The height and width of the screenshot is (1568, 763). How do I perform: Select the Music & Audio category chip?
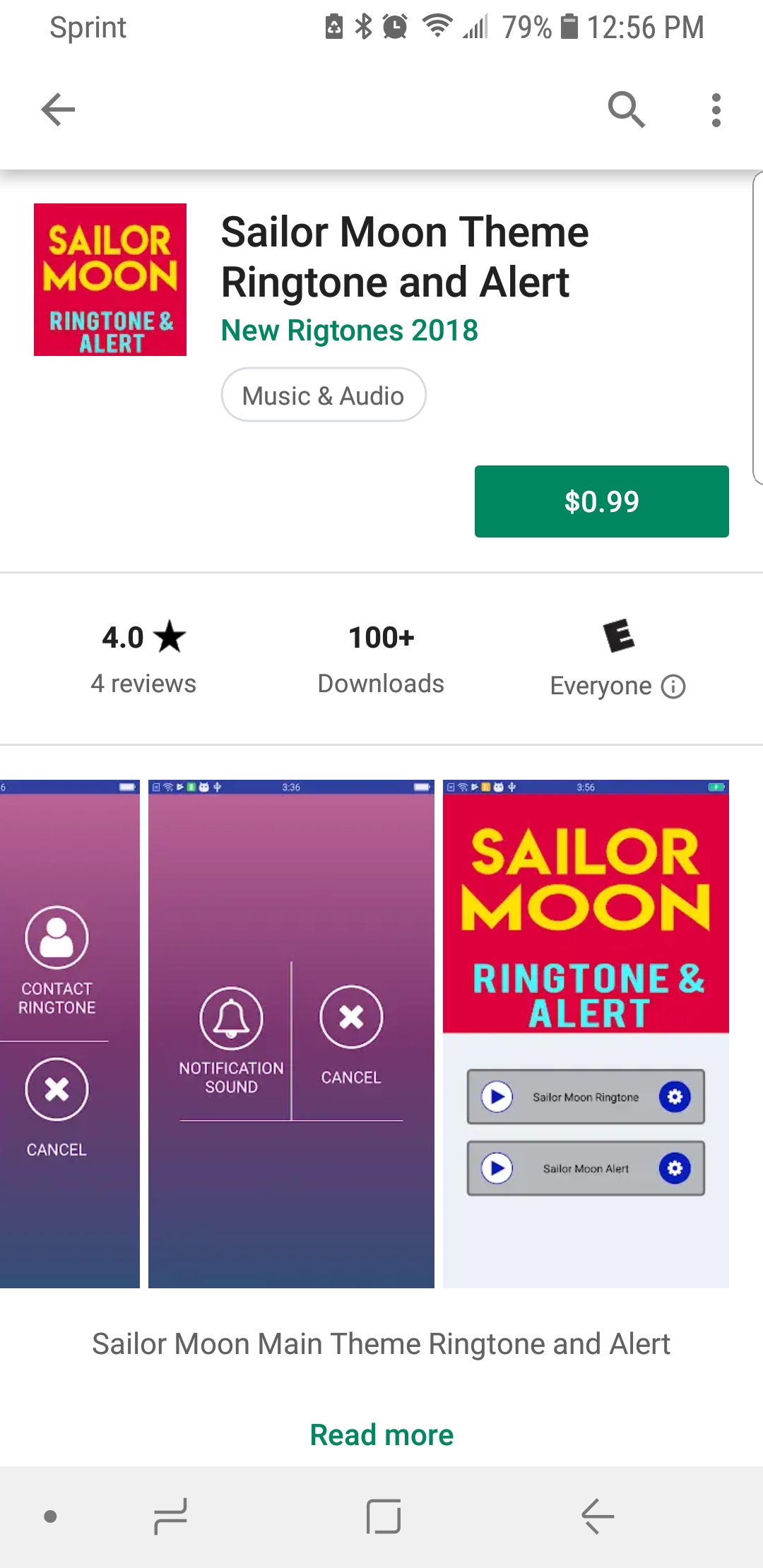[324, 395]
